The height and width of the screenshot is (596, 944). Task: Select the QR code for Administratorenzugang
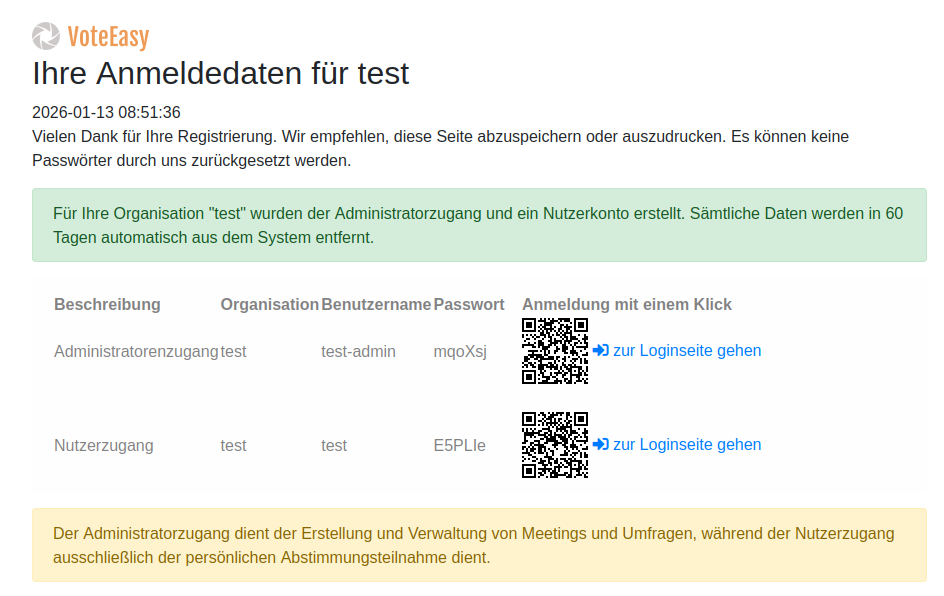click(555, 351)
